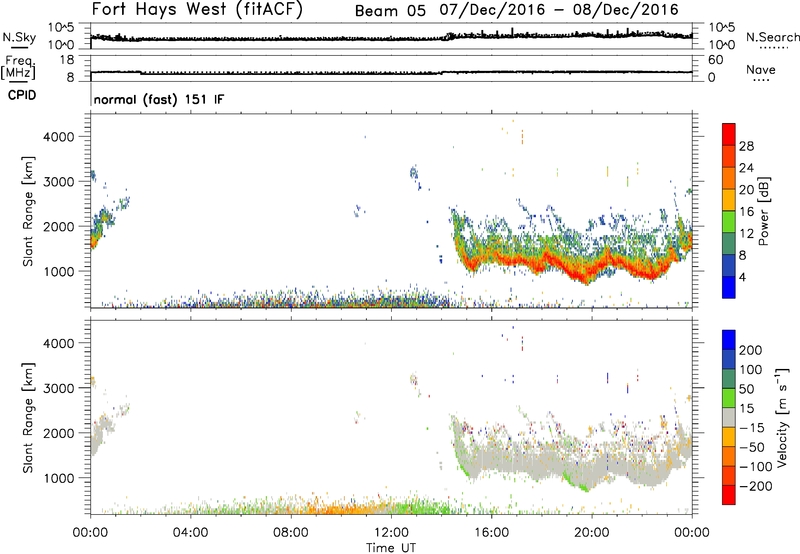This screenshot has height=554, width=800.
Task: Click the orange velocity scatter near 10:00
Action: pos(342,508)
